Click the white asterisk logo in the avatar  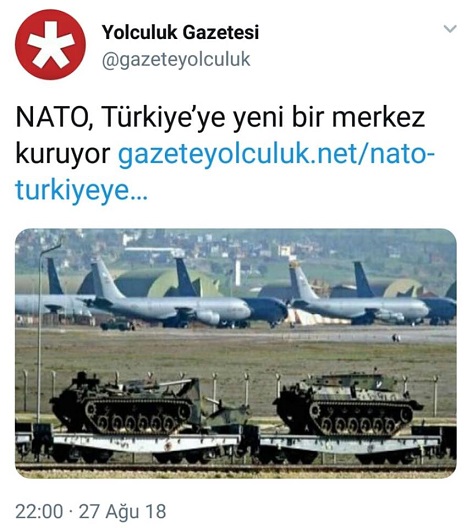point(50,44)
